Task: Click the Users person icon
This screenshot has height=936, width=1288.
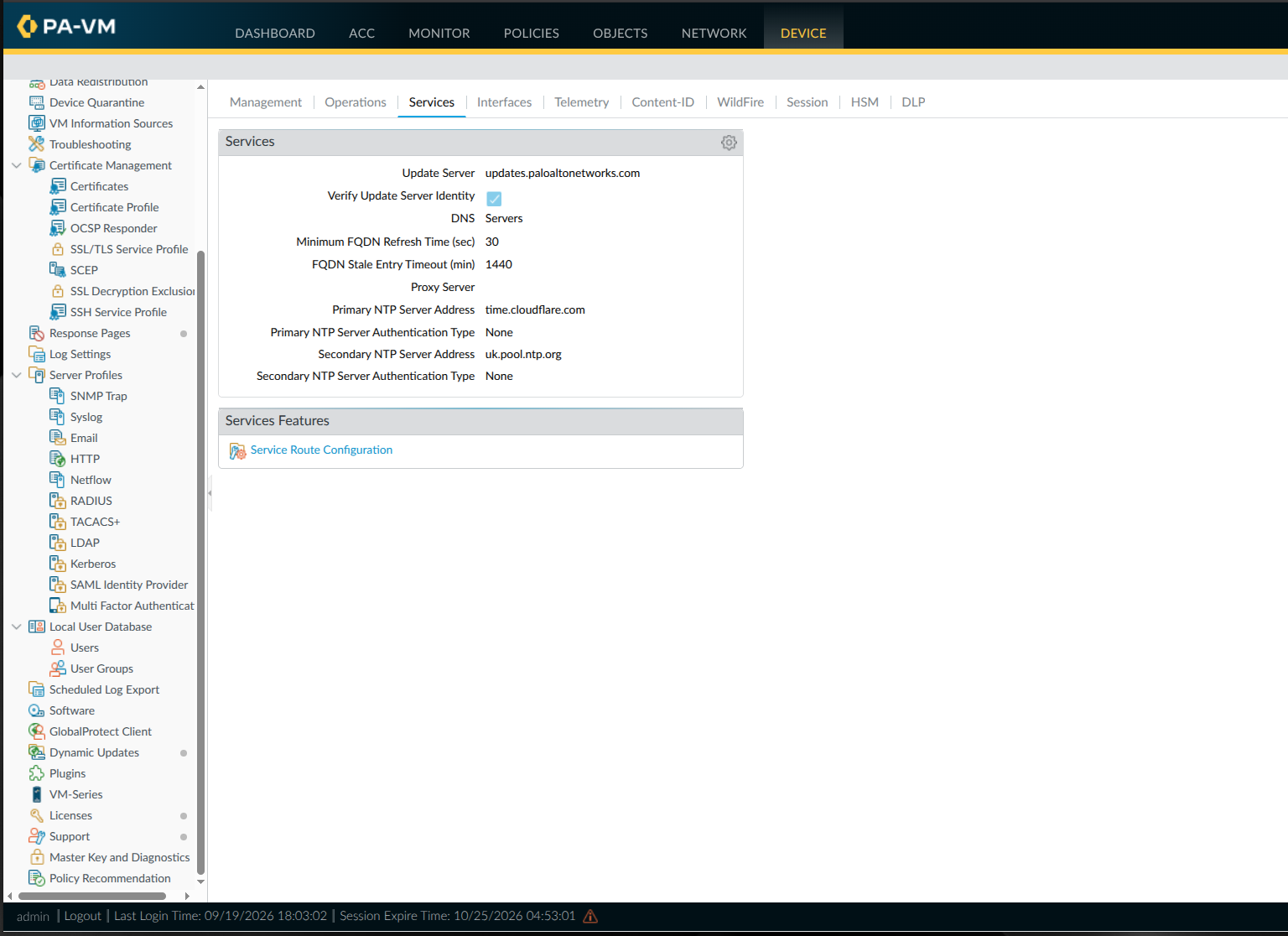Action: click(57, 647)
